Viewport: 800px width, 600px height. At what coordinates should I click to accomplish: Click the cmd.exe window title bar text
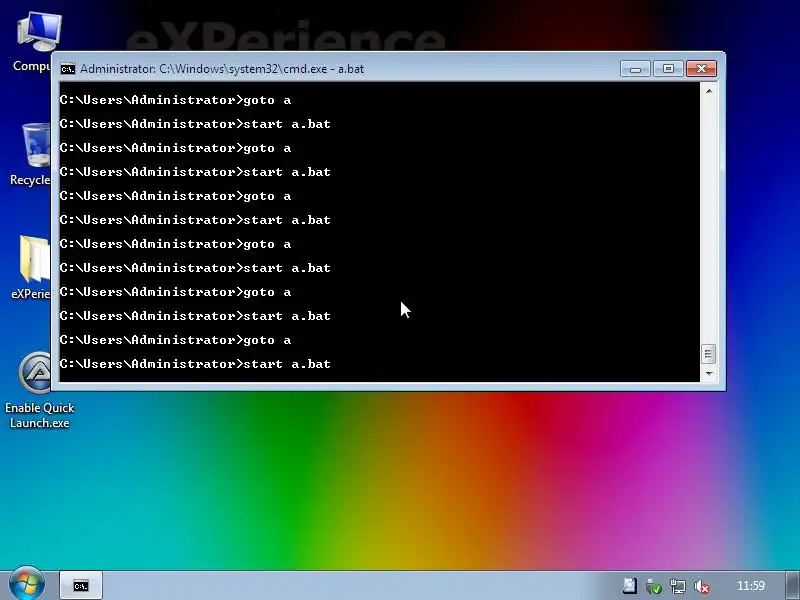tap(222, 69)
